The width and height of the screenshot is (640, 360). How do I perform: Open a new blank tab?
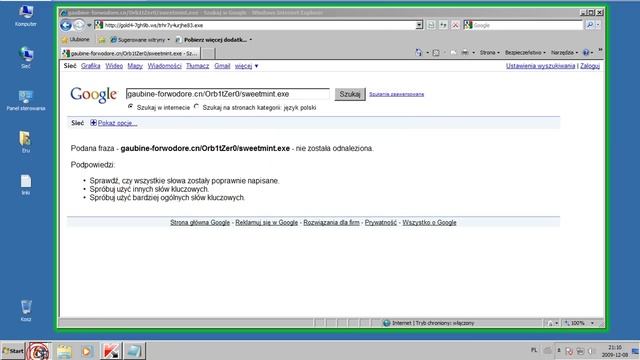(x=208, y=53)
